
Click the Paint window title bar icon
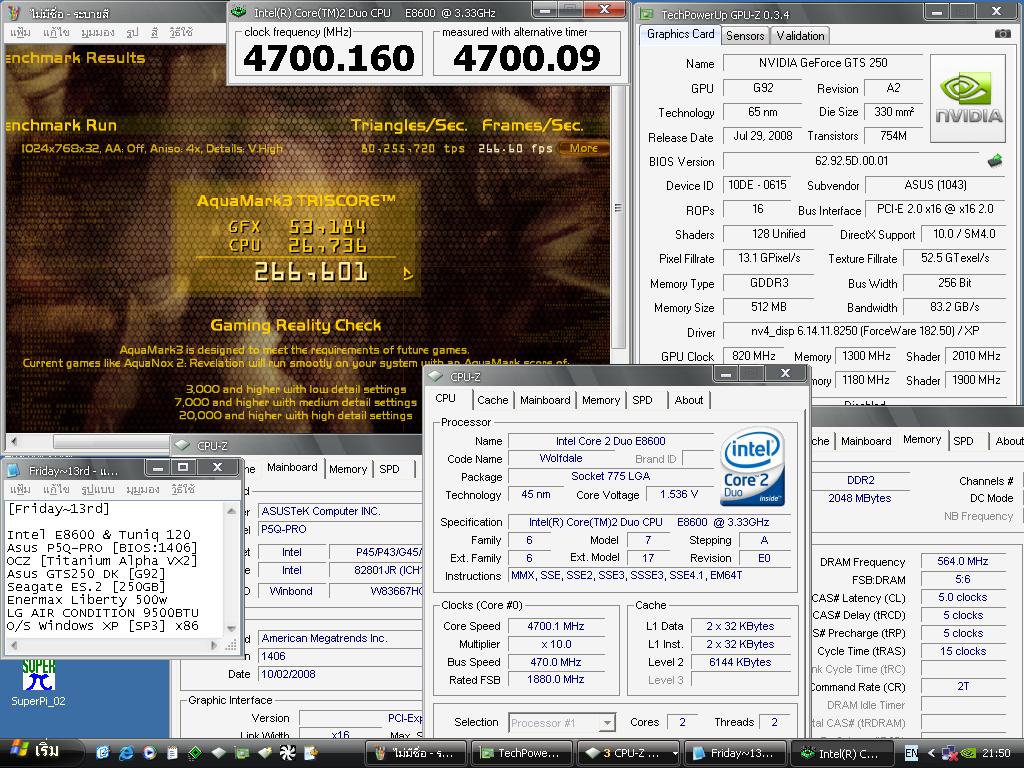point(16,13)
